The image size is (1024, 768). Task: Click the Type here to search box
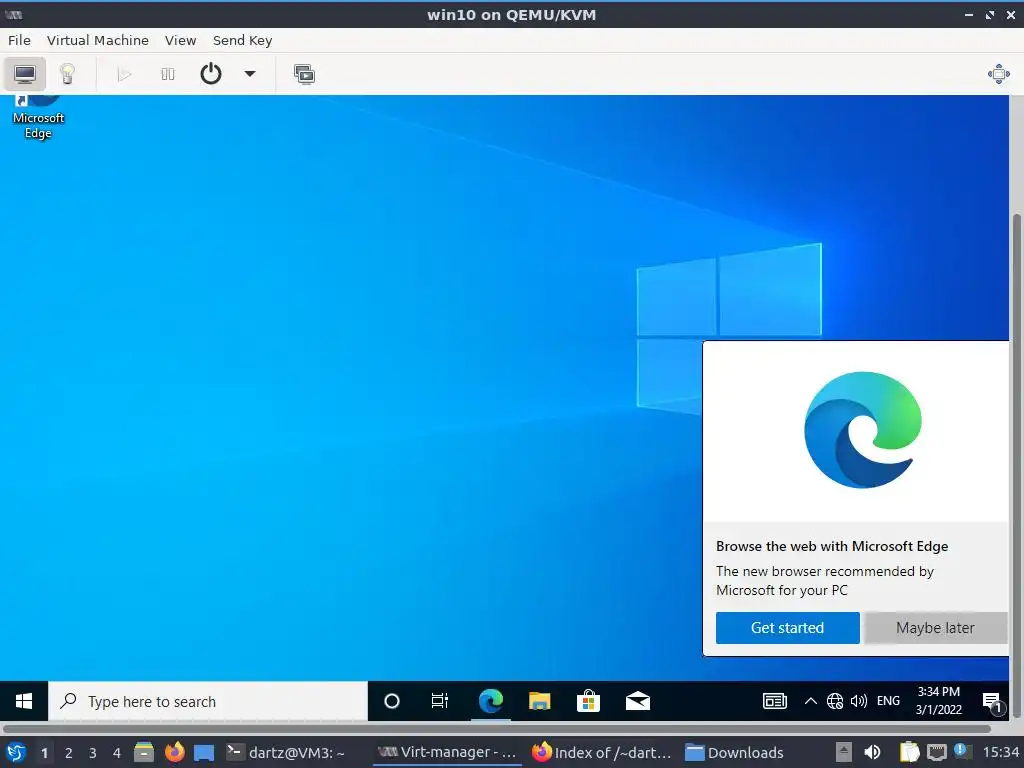click(208, 701)
